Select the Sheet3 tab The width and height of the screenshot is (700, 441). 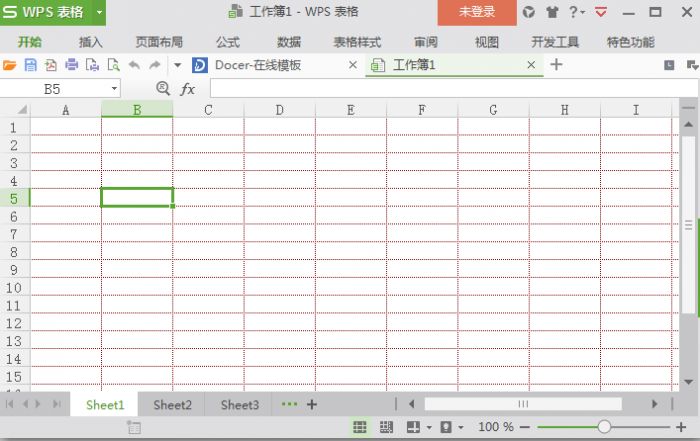pos(240,405)
